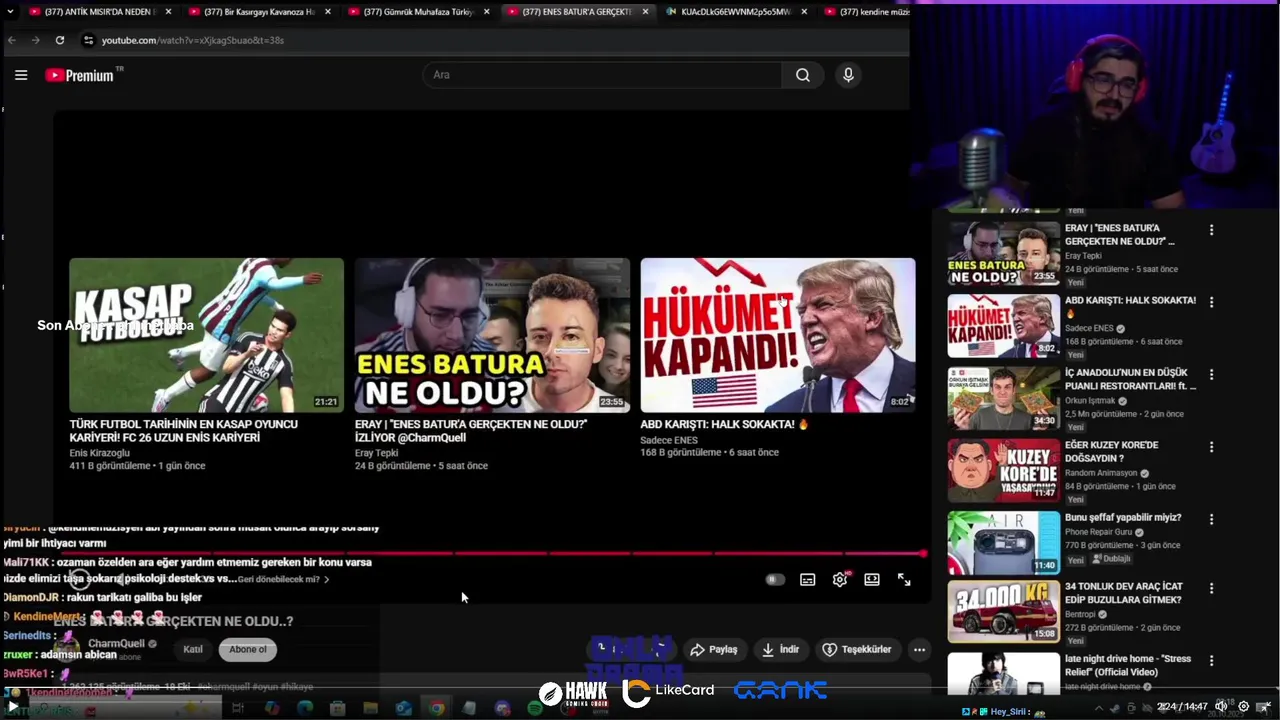Viewport: 1280px width, 720px height.
Task: Switch to Gümrük Muhafaza Türkiye tab
Action: [x=418, y=12]
